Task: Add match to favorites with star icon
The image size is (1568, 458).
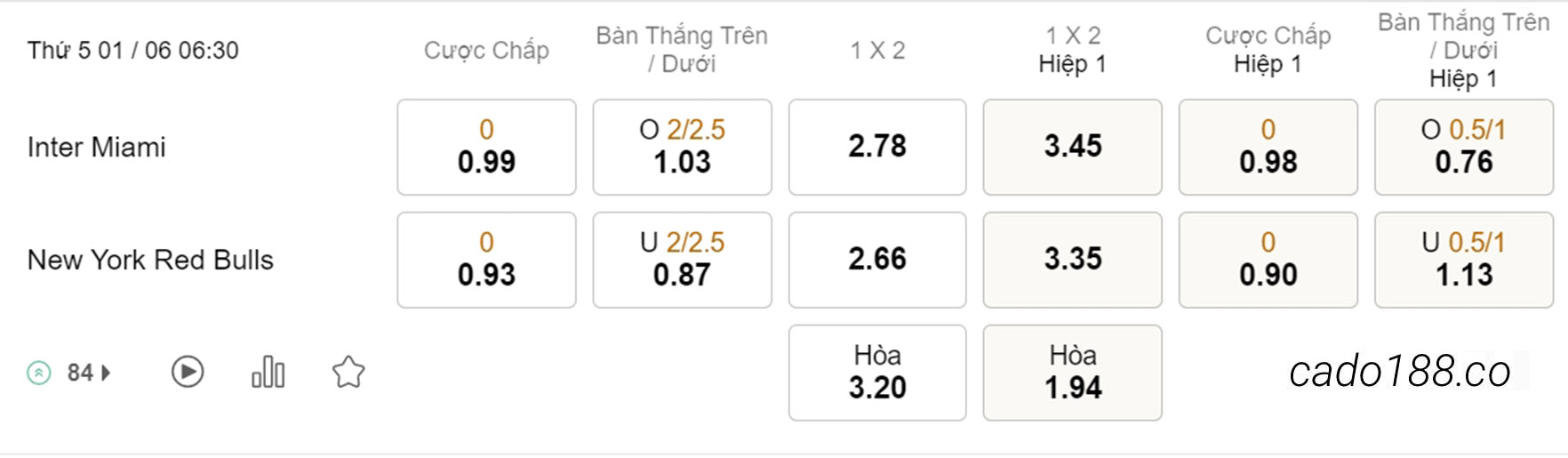Action: 348,372
